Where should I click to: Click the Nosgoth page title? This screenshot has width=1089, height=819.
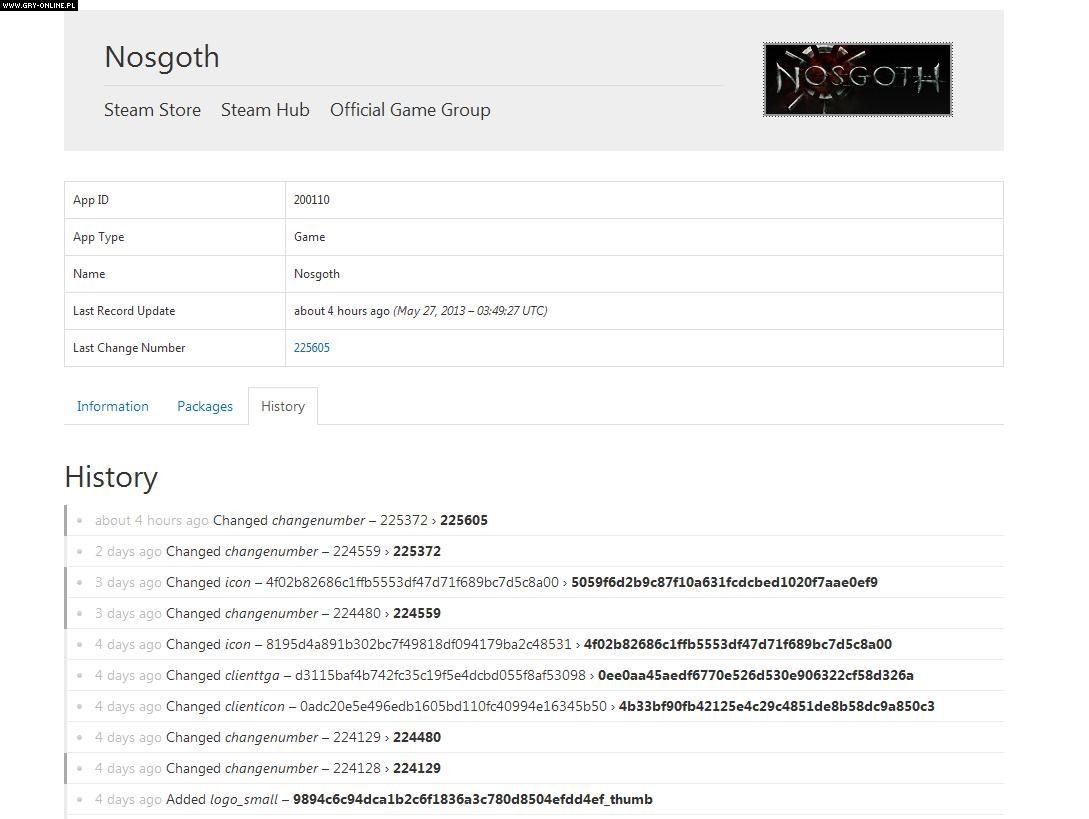coord(162,57)
